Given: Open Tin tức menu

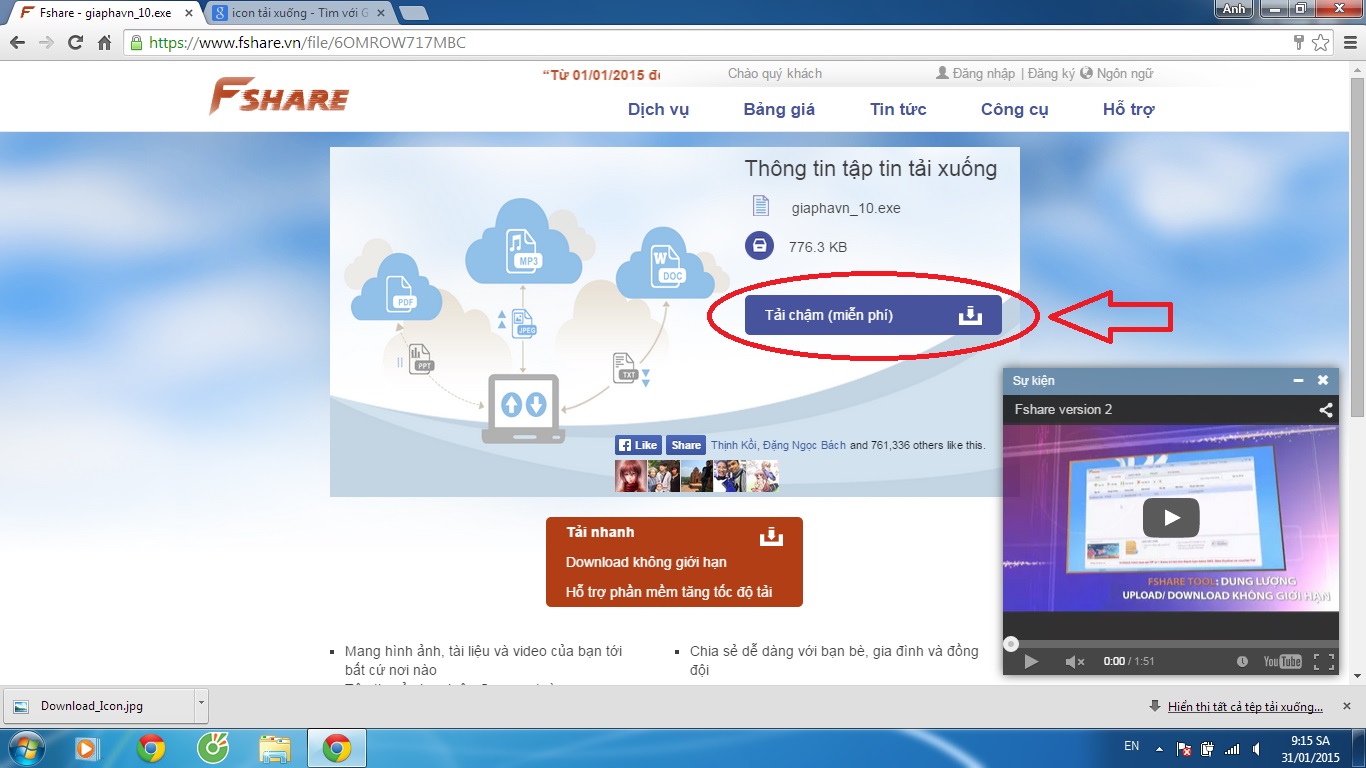Looking at the screenshot, I should (898, 110).
